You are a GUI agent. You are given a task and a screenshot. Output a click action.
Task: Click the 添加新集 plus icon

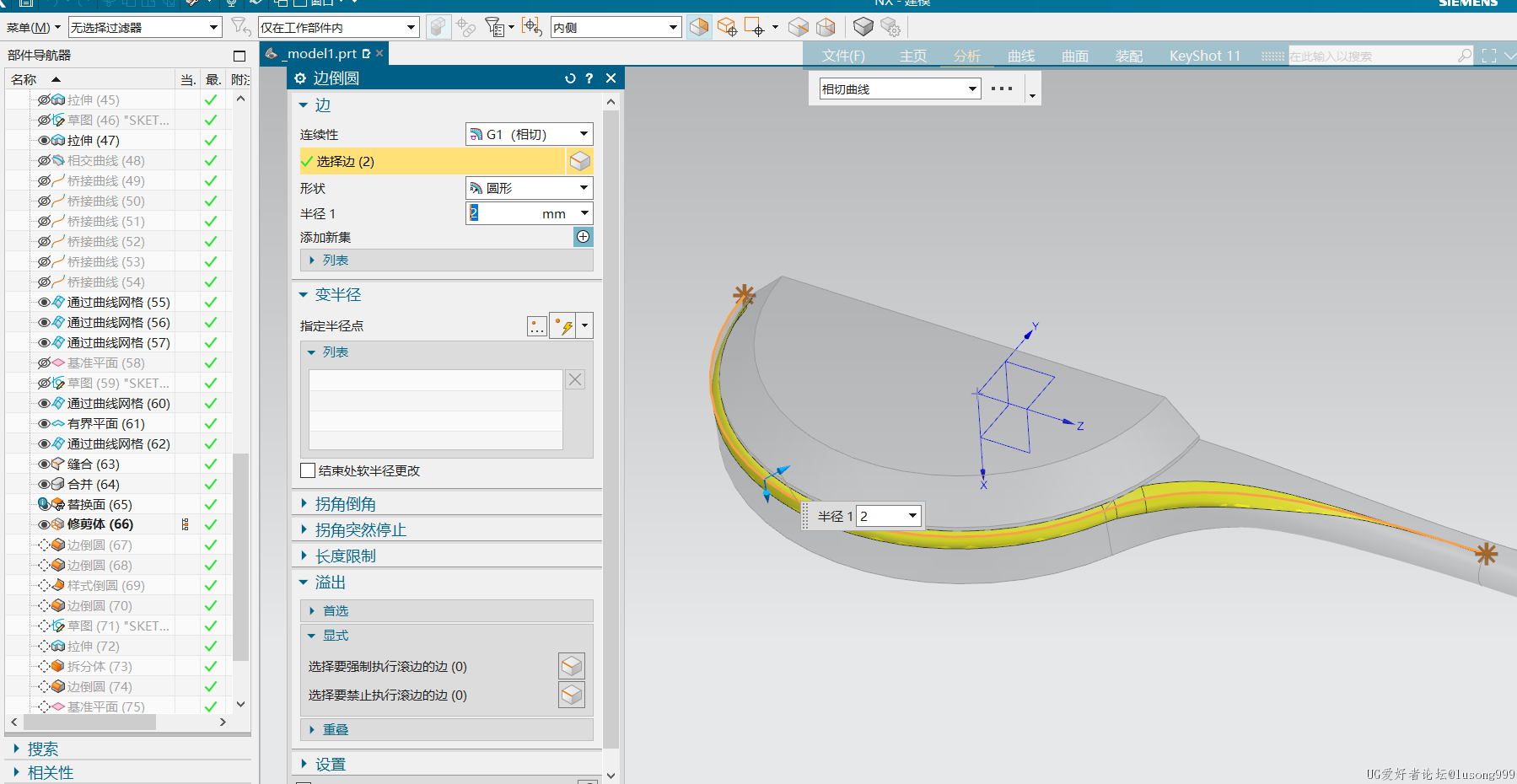[583, 237]
